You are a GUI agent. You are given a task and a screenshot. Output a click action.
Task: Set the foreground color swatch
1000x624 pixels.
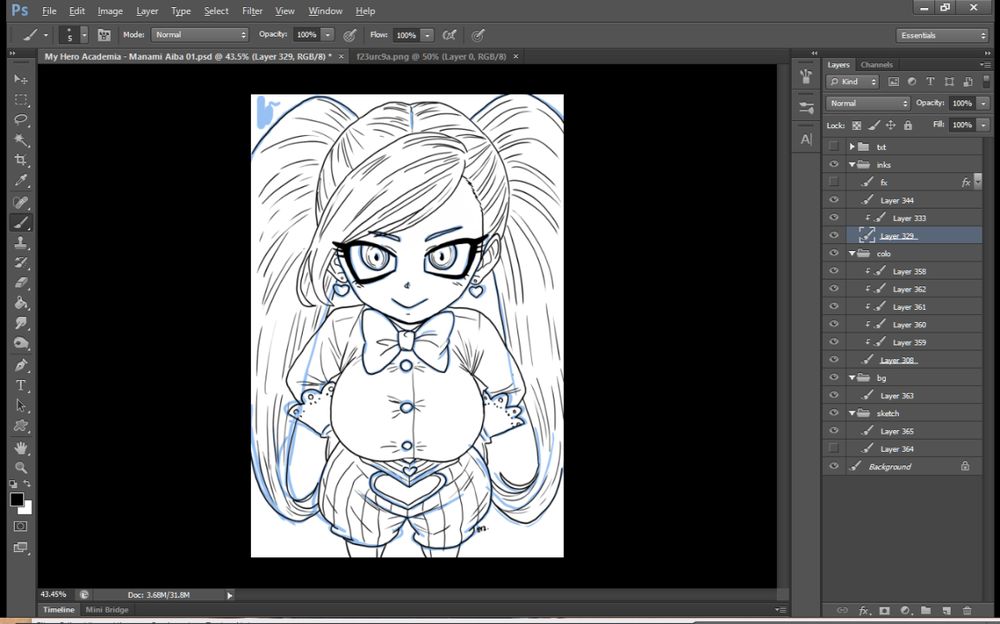coord(17,500)
